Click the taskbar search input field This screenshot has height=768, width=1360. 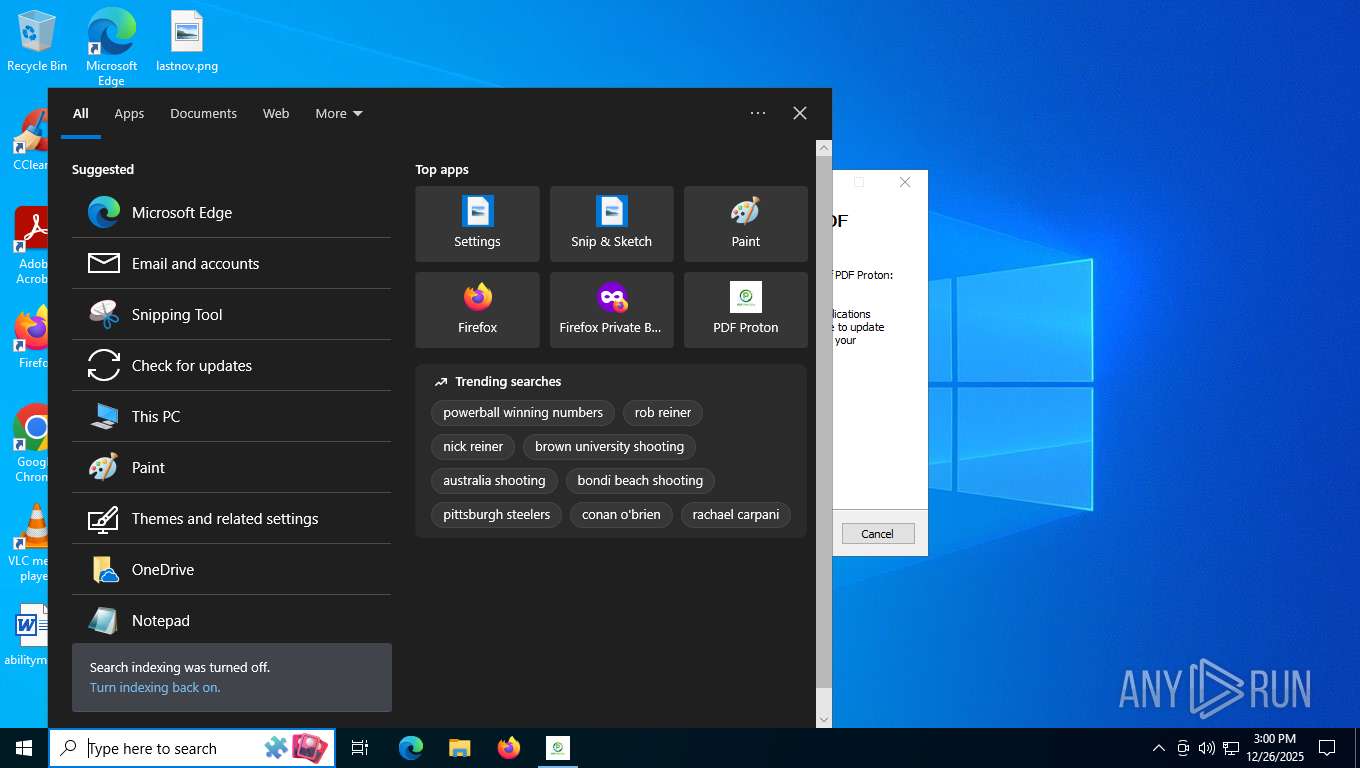click(192, 748)
